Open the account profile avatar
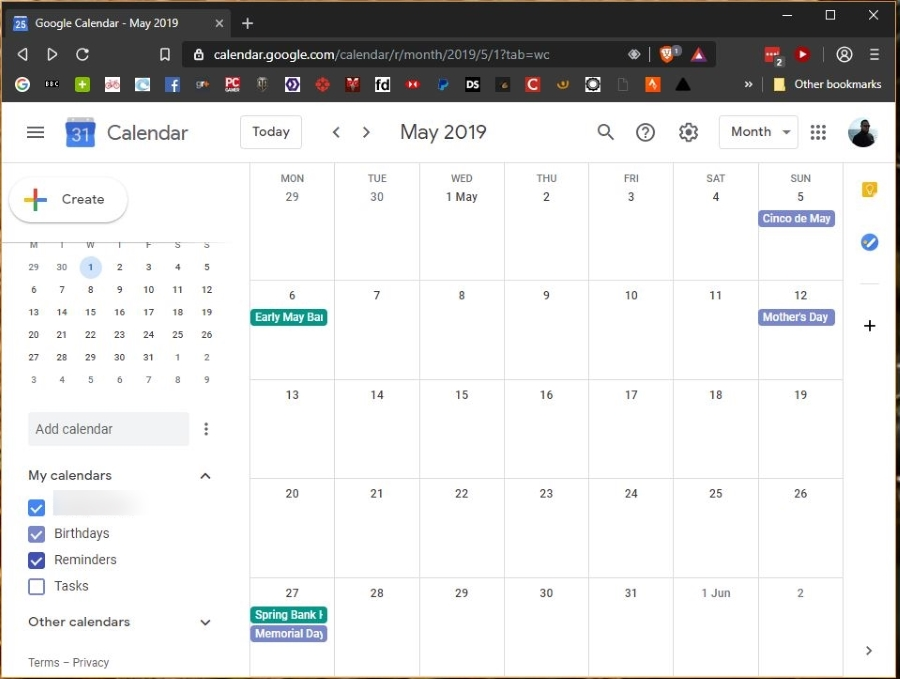 pos(862,133)
